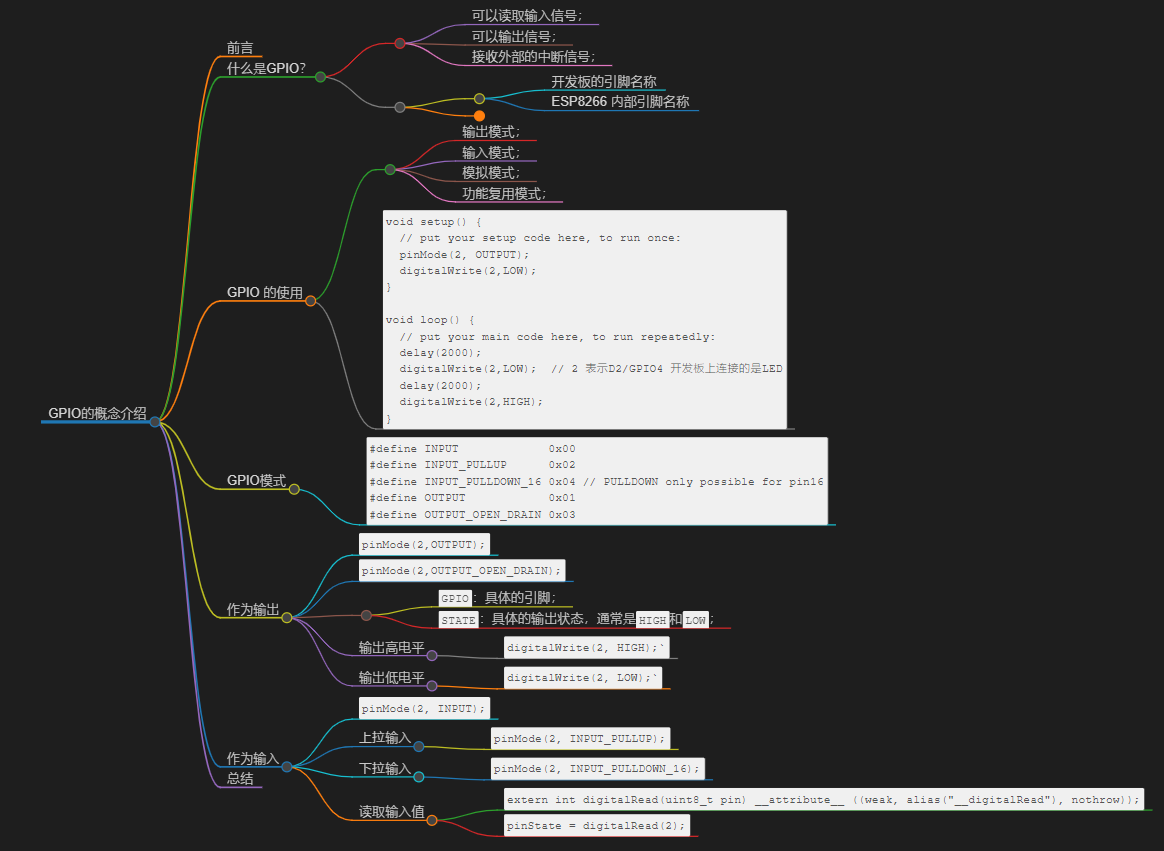1164x851 pixels.
Task: Select the 下拉输入 label
Action: coord(385,768)
